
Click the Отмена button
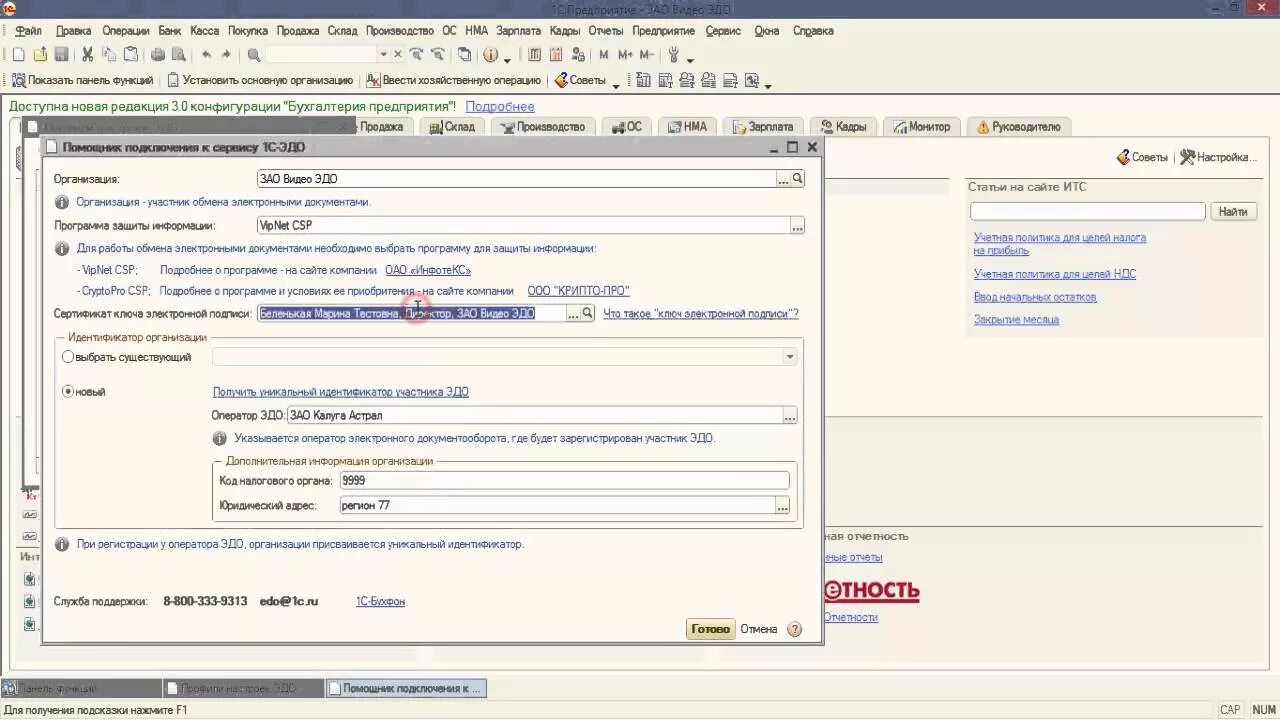click(x=759, y=629)
